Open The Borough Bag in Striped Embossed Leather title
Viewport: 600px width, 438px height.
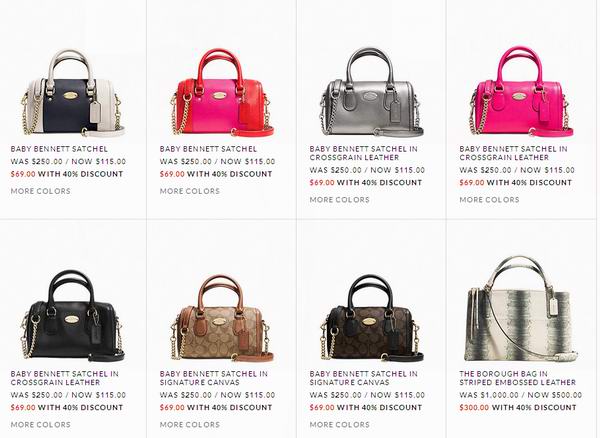pyautogui.click(x=518, y=378)
